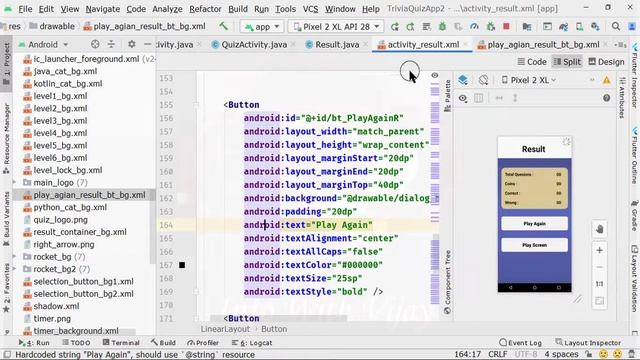Toggle the view options eye icon in preview
640x360 pixels.
click(463, 98)
